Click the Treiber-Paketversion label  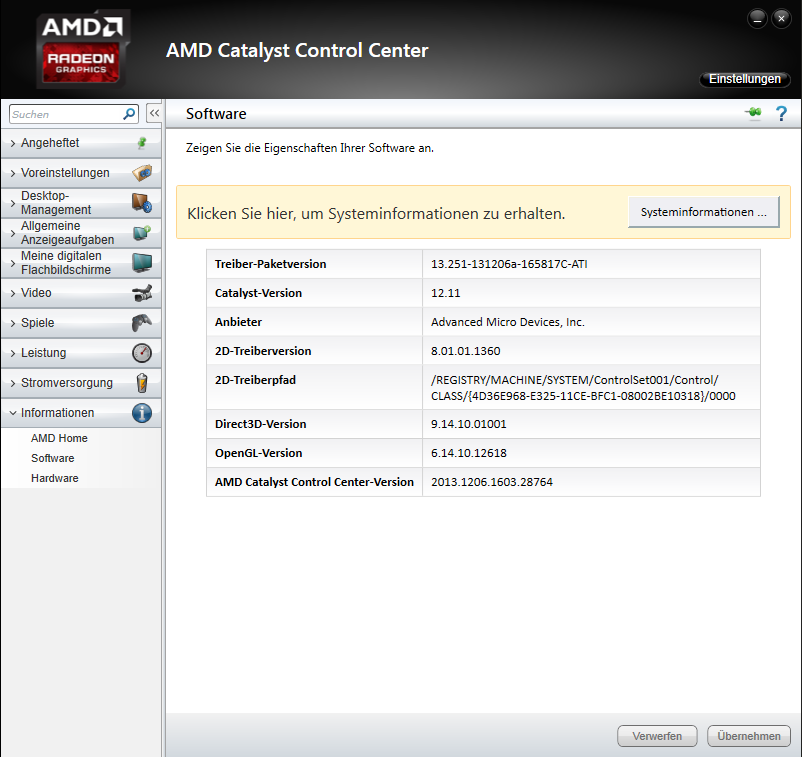click(x=270, y=264)
